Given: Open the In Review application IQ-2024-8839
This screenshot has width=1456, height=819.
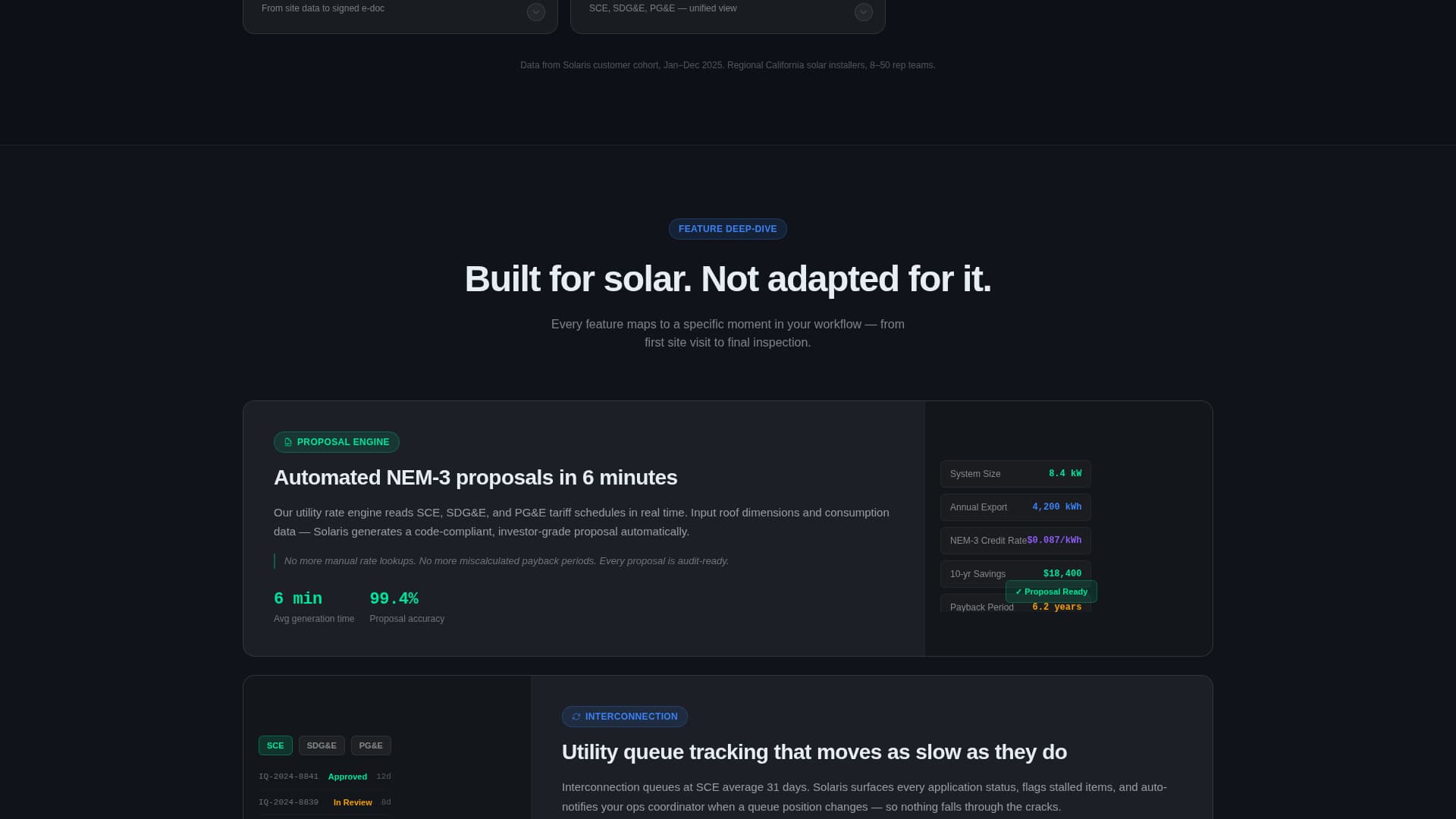Looking at the screenshot, I should pos(325,802).
